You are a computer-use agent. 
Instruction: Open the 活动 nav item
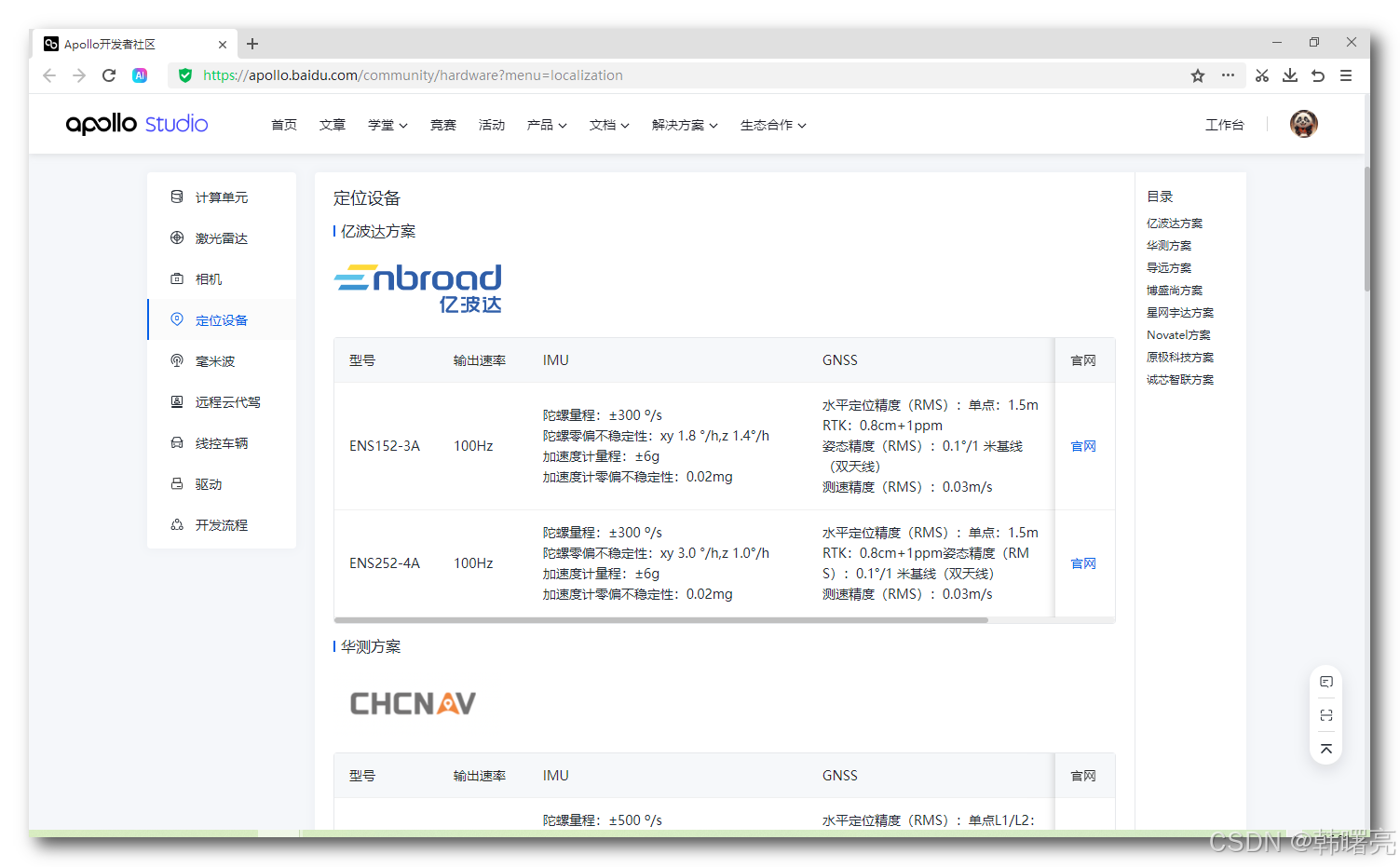(x=492, y=125)
